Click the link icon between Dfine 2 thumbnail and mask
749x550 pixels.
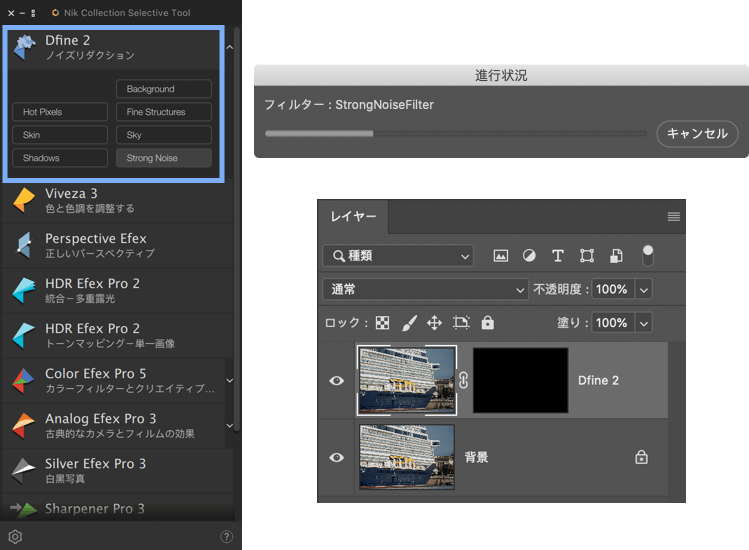click(x=463, y=380)
